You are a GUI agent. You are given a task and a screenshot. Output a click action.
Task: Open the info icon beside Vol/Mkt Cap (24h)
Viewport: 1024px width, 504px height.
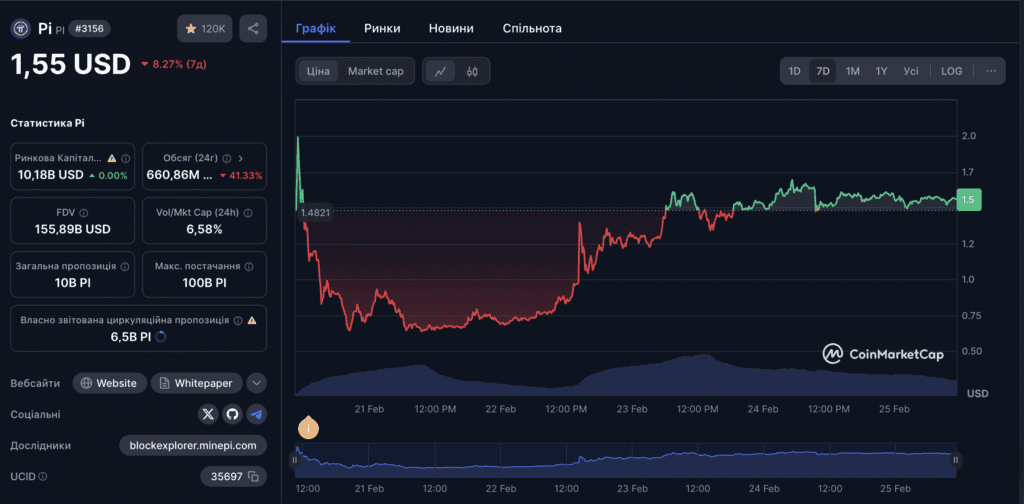(247, 212)
